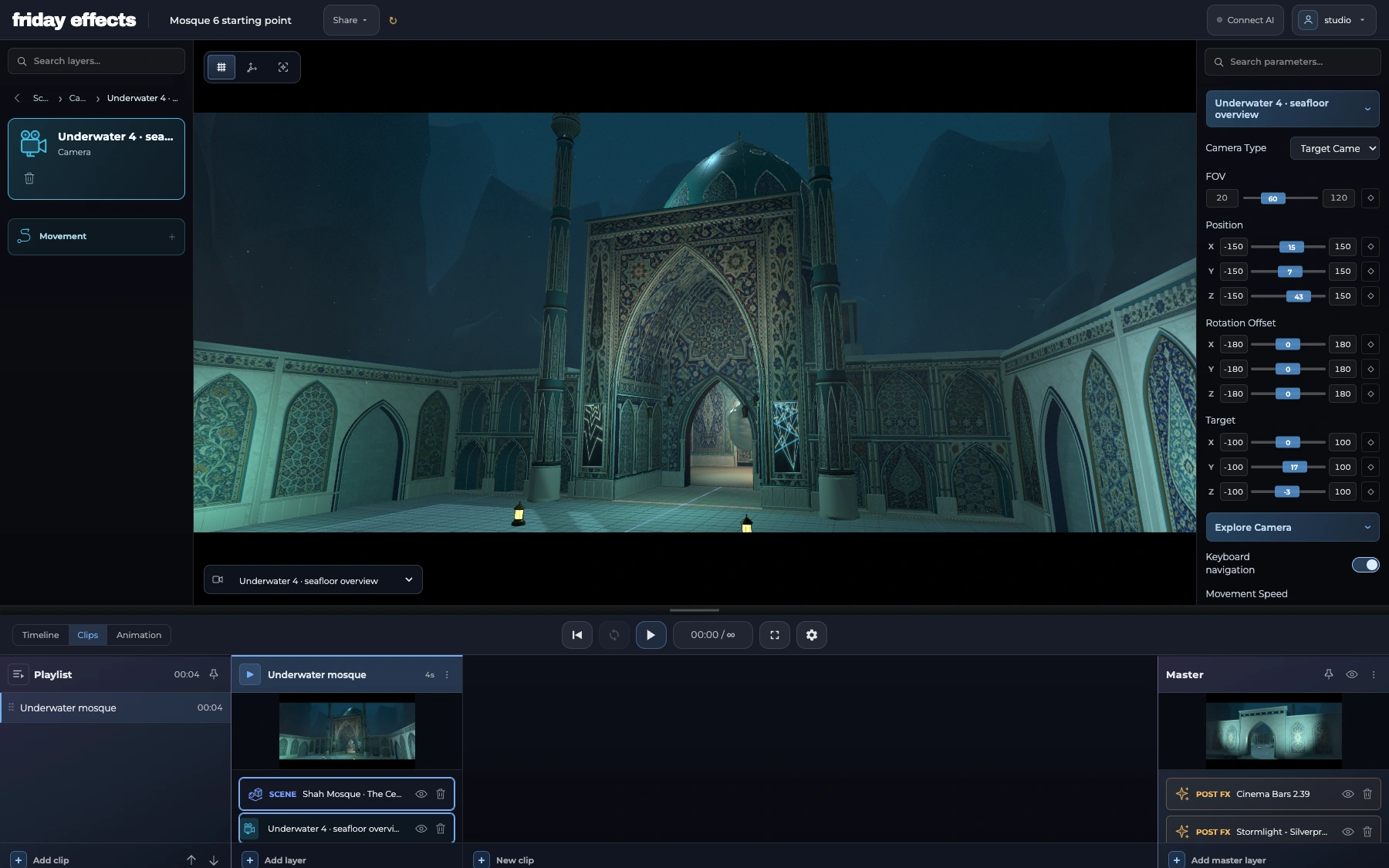
Task: Hide the Stormlight Silverpr post FX
Action: click(x=1348, y=832)
